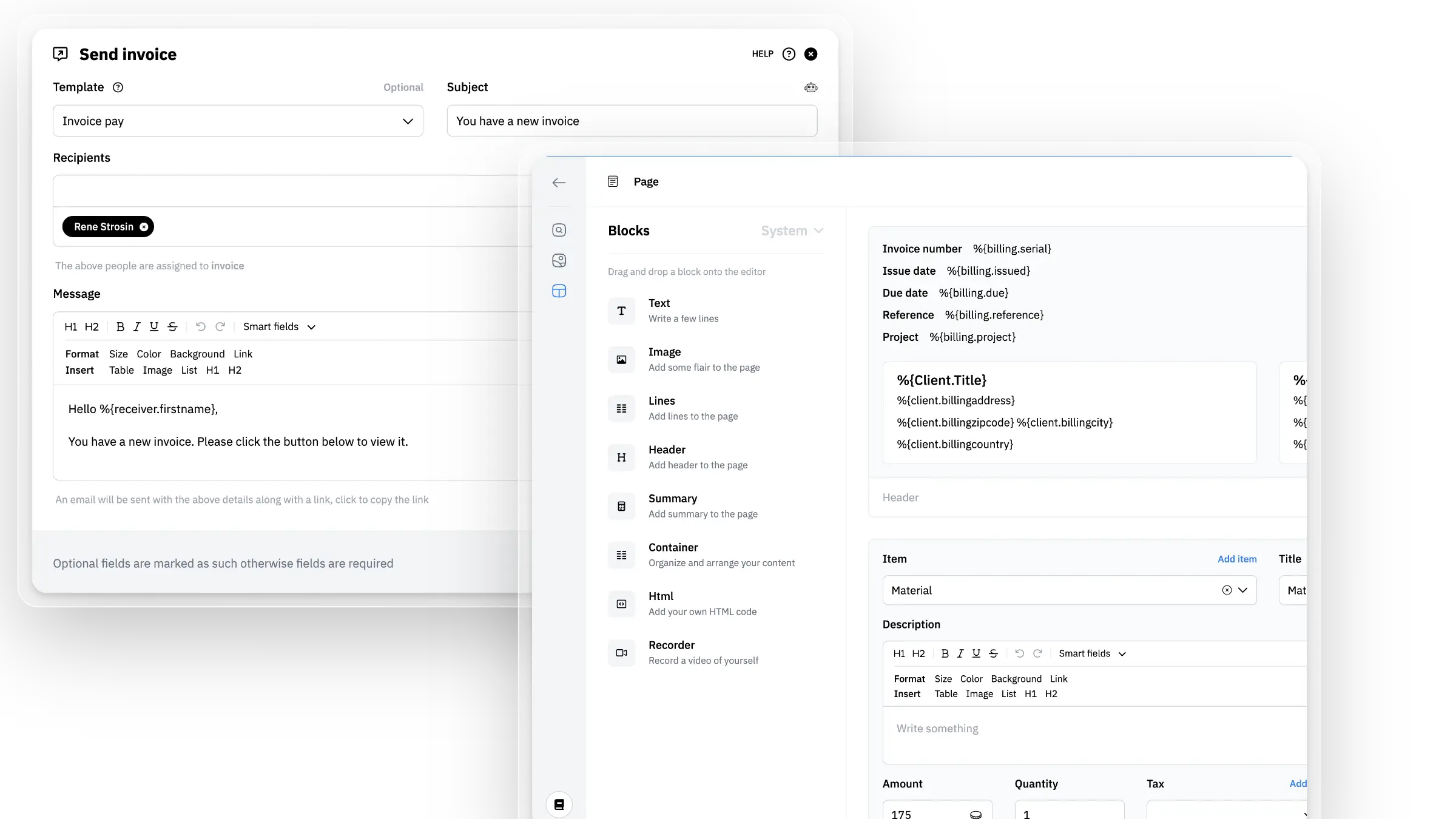Click the Recorder block video icon
Screen dimensions: 1456x819
(621, 653)
